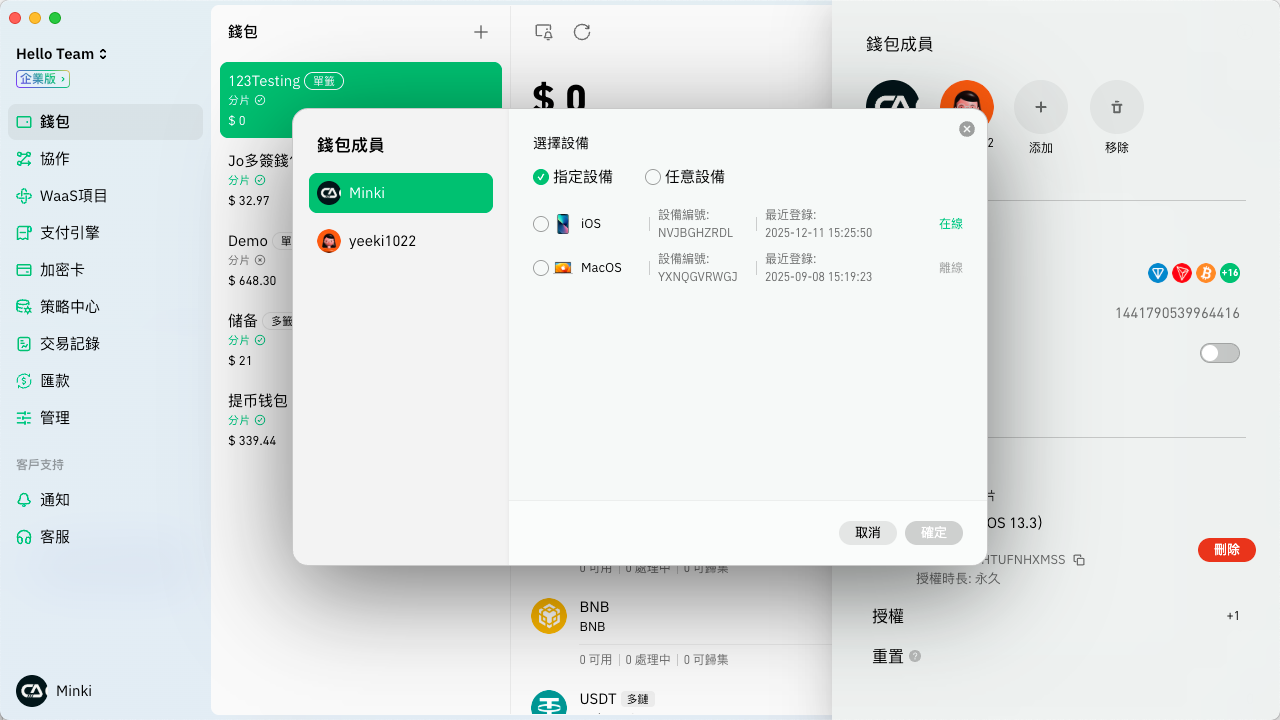Click the red 刪除 button
1280x720 pixels.
[x=1226, y=550]
